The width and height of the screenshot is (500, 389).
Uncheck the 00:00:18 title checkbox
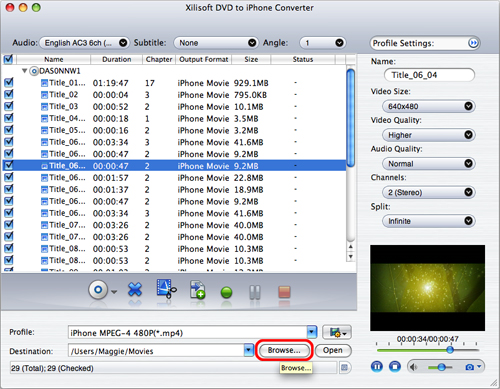(x=9, y=118)
